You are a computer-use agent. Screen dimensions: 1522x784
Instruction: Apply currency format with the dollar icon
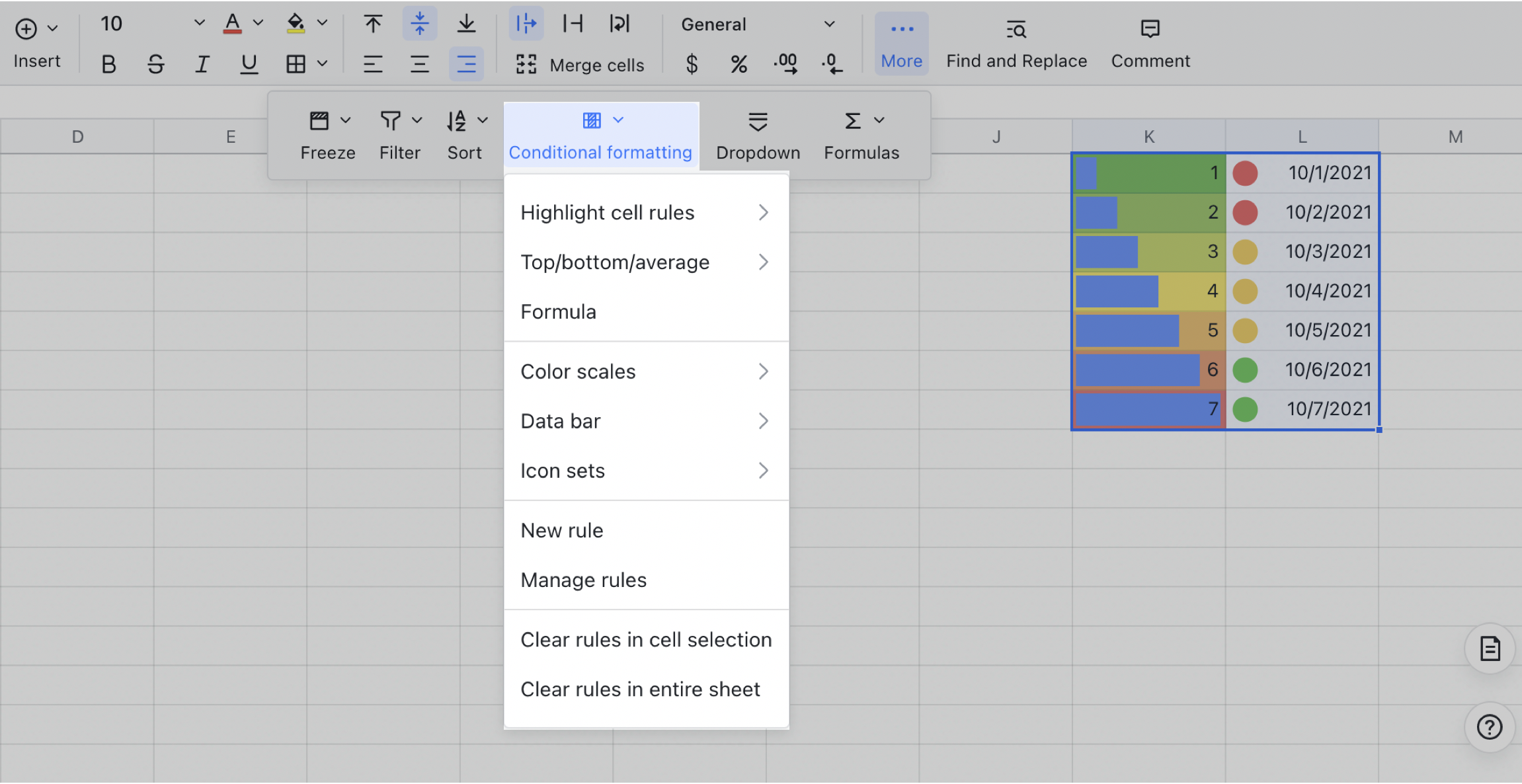[692, 64]
